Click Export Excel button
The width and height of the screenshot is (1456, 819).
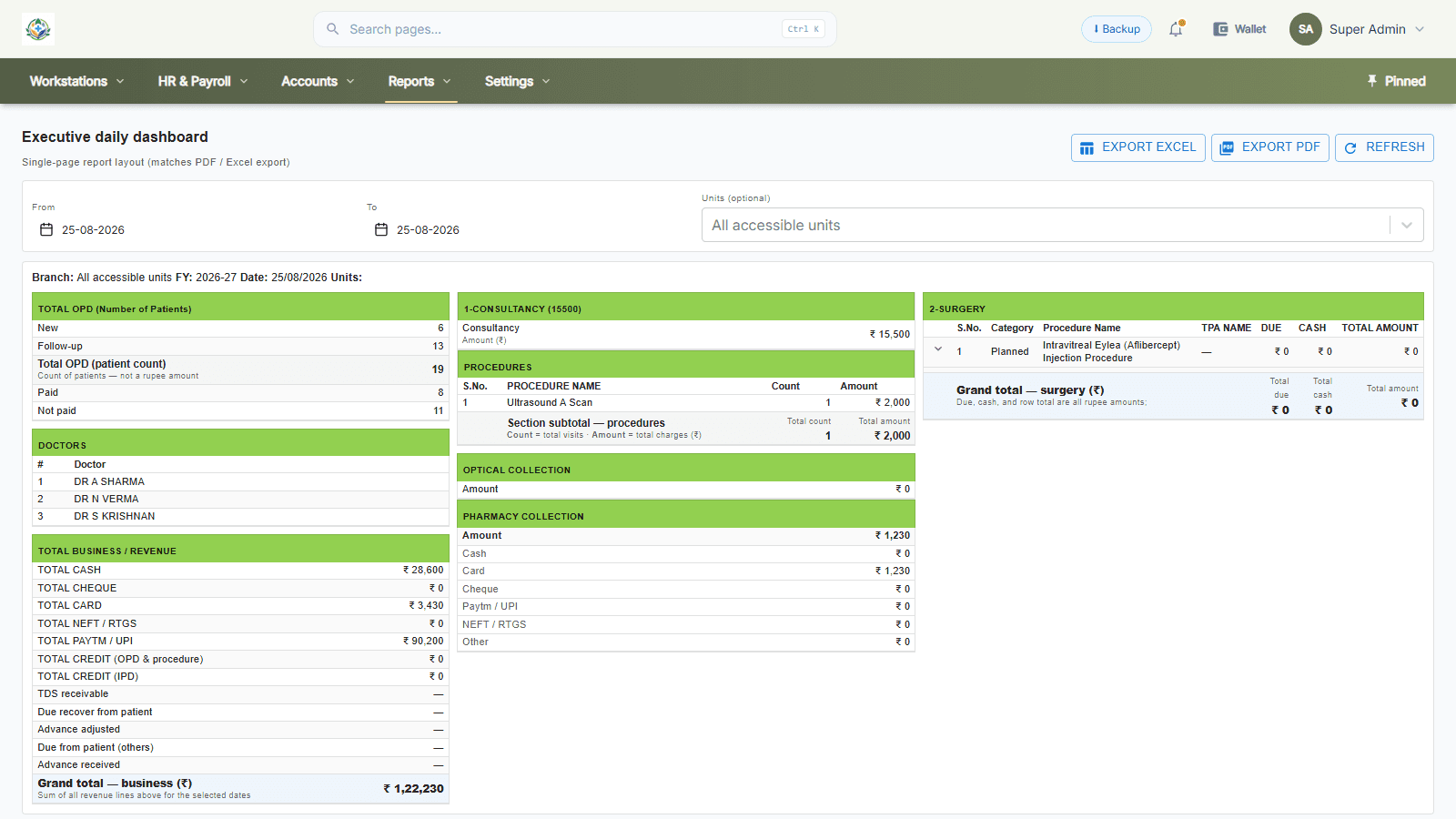coord(1138,147)
